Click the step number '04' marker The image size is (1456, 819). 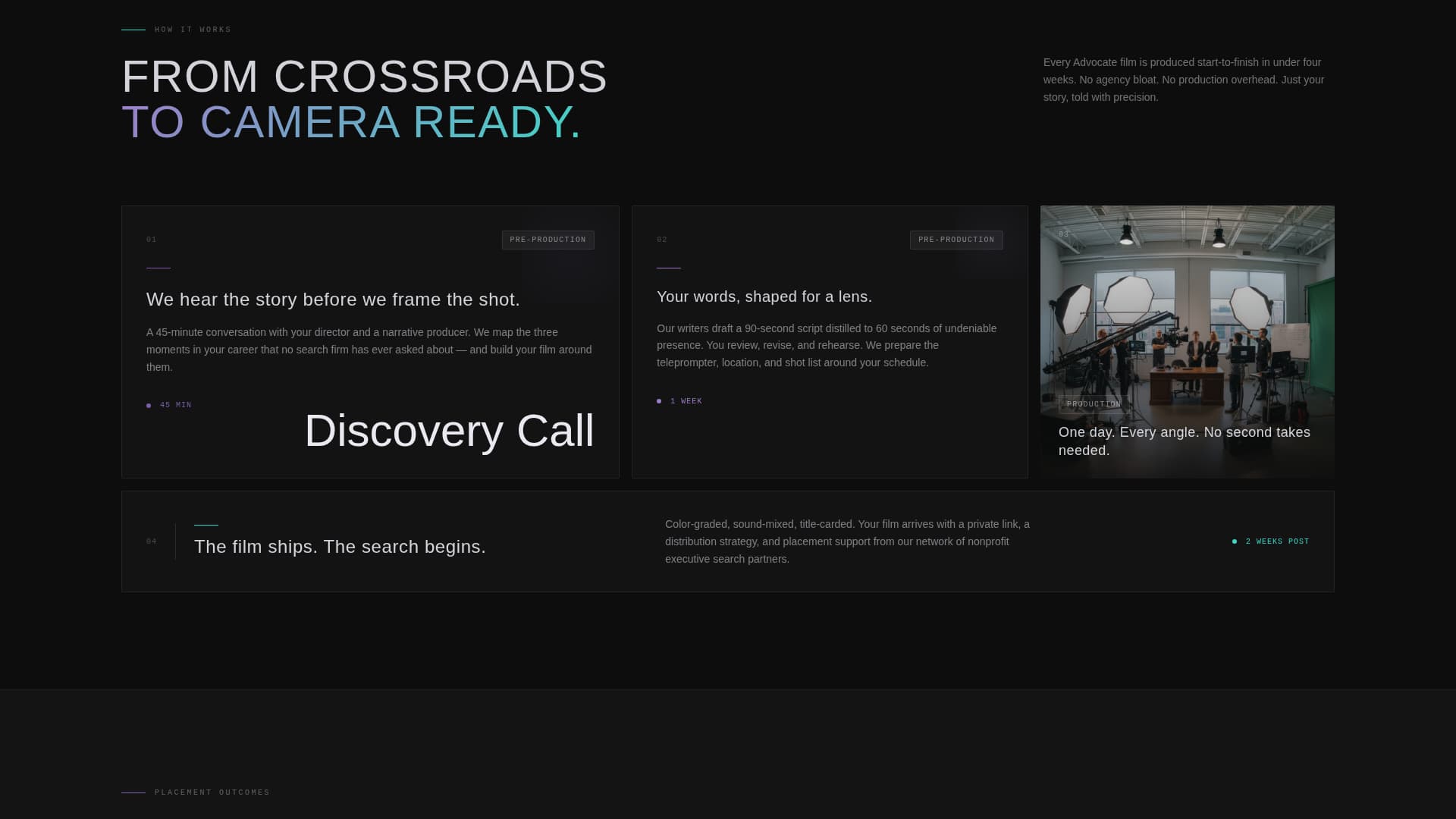tap(152, 541)
